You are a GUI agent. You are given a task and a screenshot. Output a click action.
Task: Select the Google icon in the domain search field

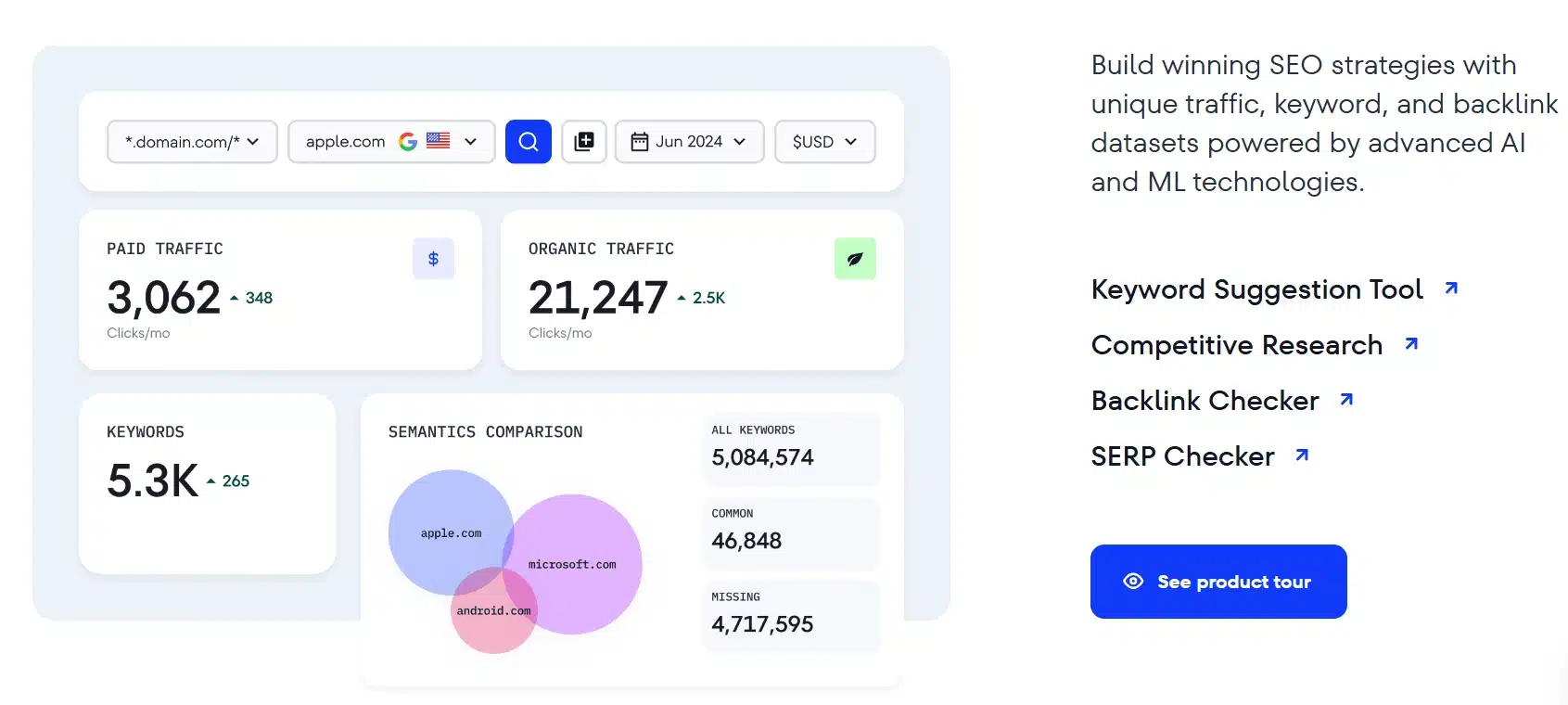click(408, 141)
